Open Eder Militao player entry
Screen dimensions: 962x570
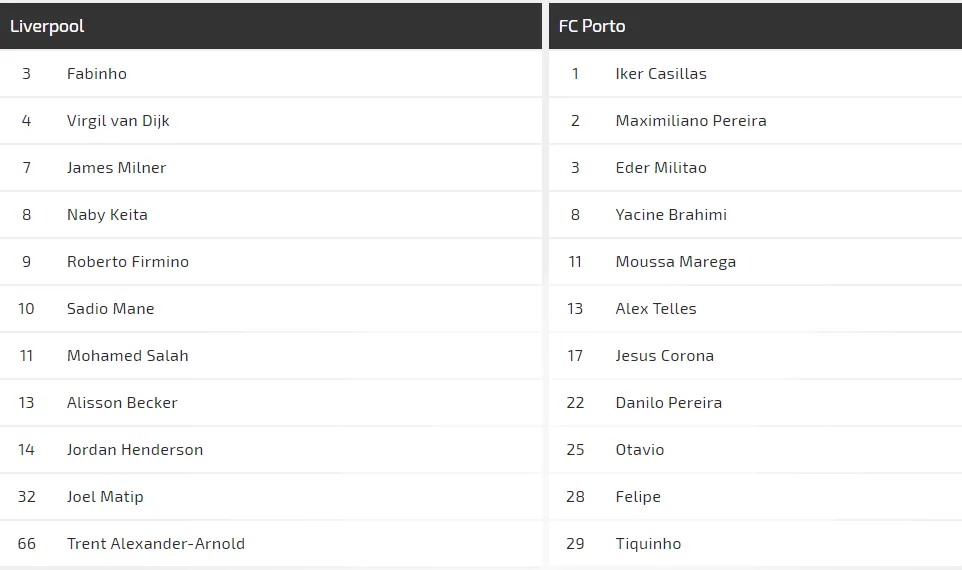click(661, 168)
